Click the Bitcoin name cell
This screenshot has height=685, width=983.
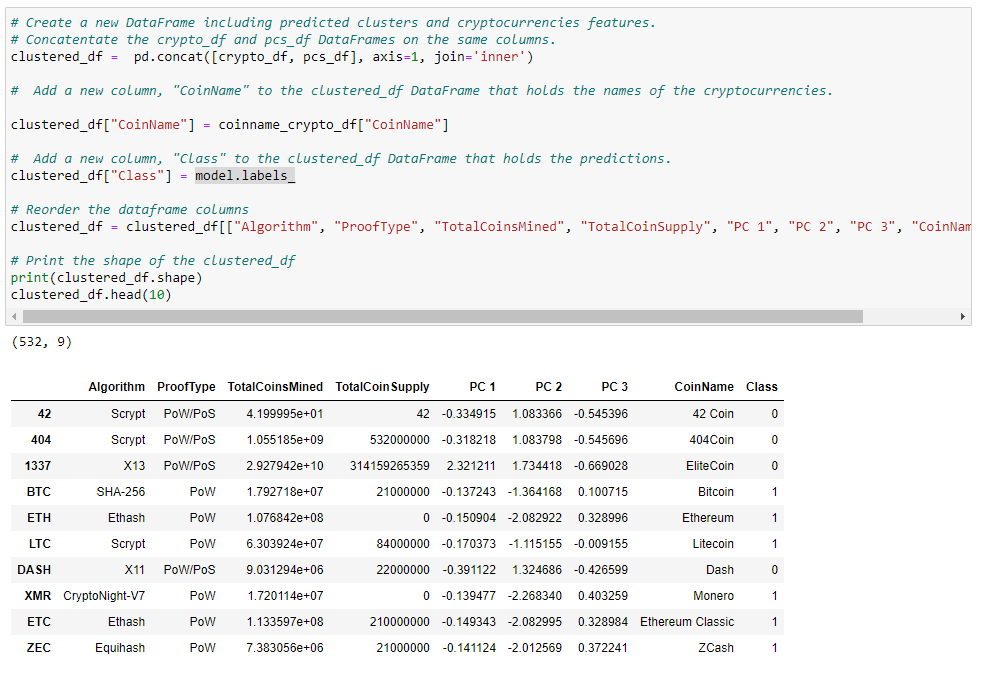point(716,492)
